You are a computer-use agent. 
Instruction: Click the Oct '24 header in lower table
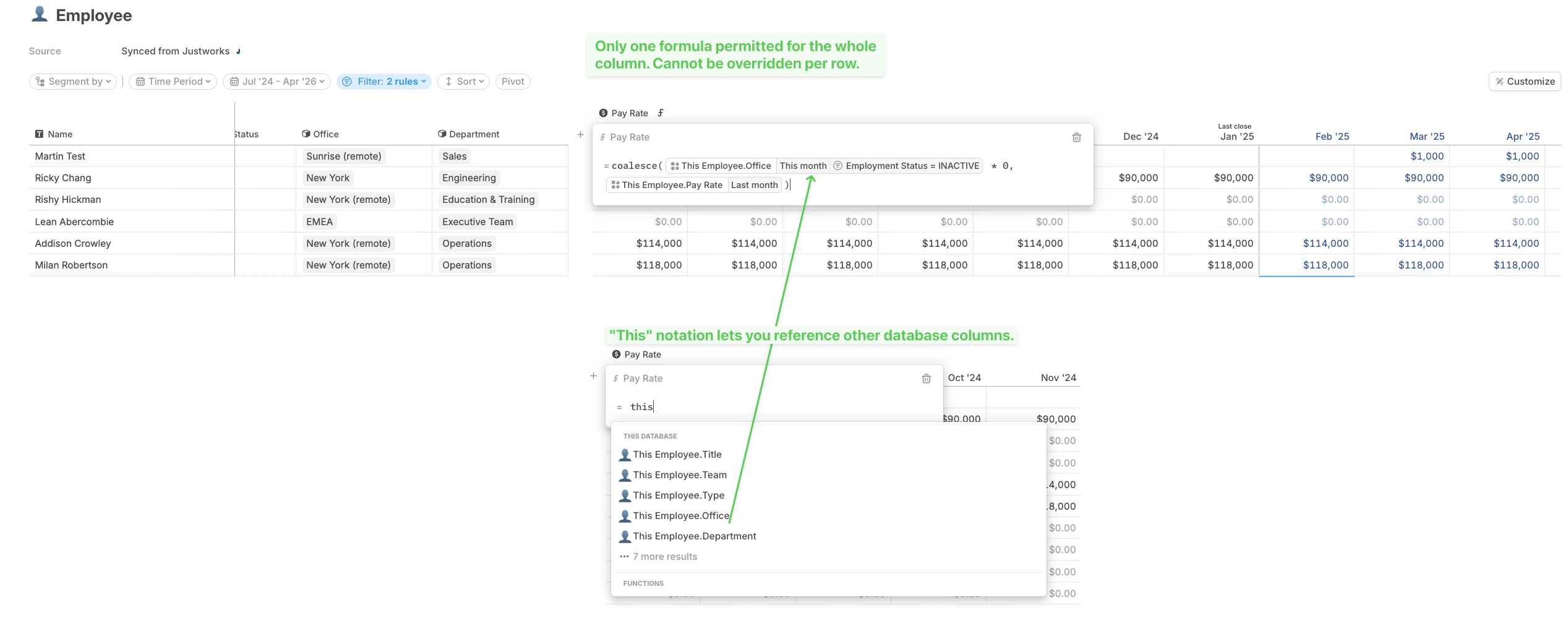[964, 378]
